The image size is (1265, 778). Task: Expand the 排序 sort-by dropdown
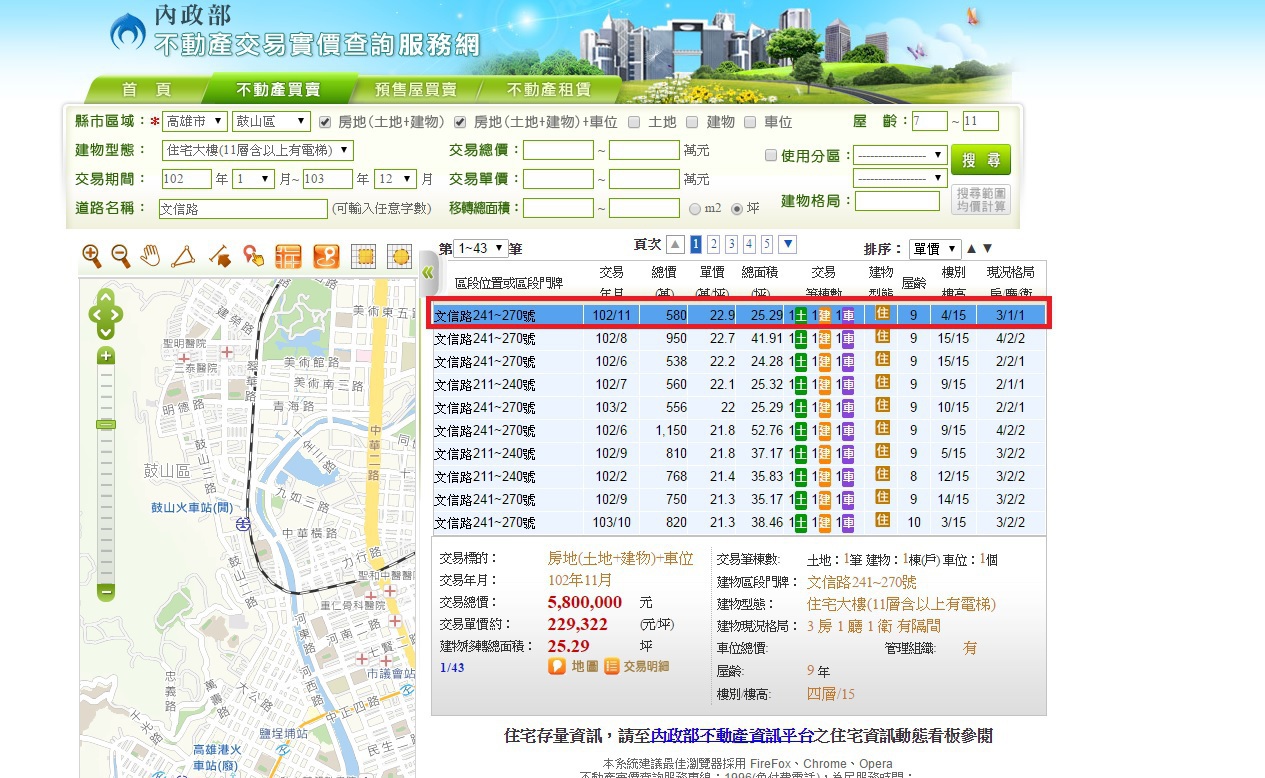(934, 248)
